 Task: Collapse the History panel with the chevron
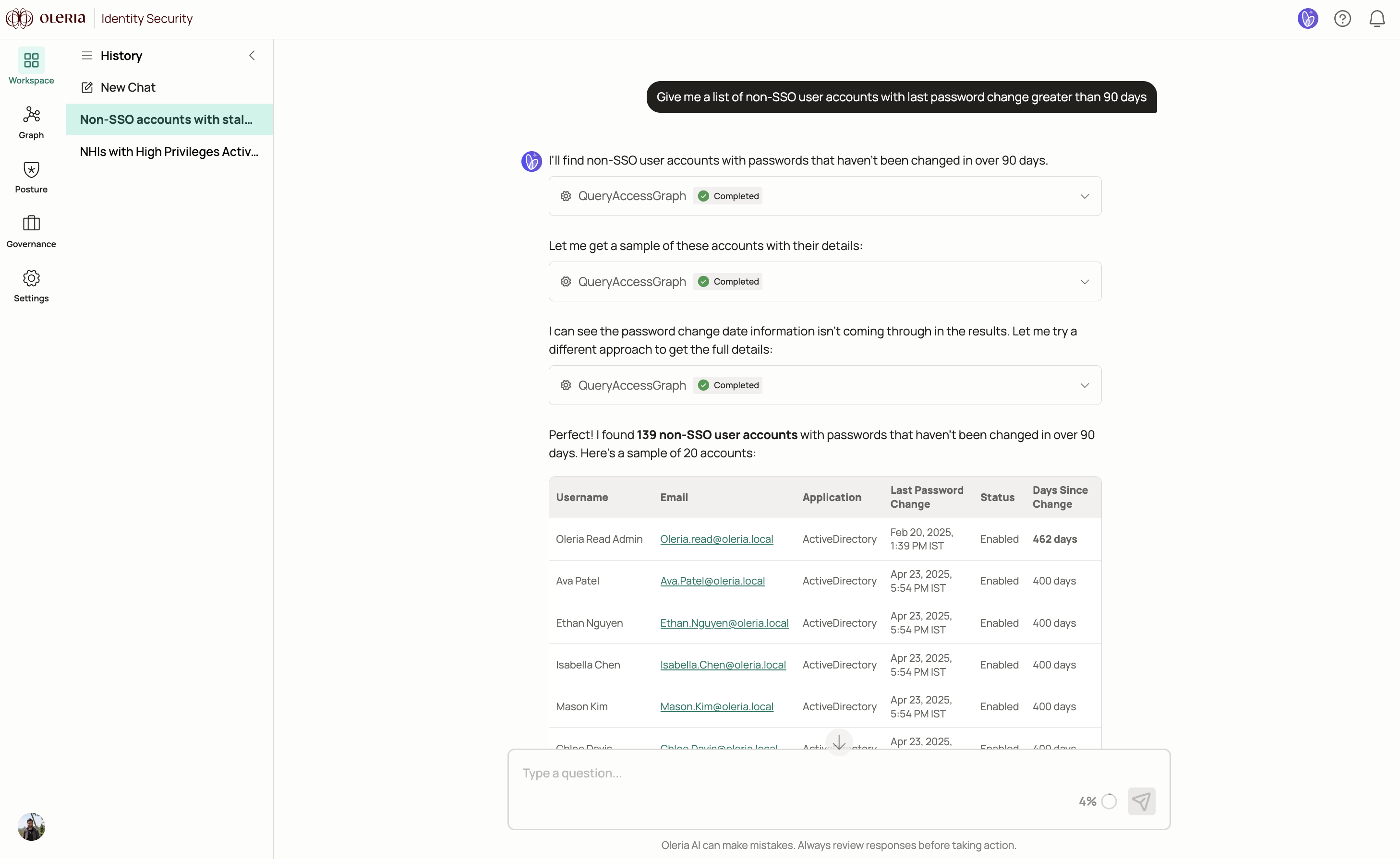252,56
